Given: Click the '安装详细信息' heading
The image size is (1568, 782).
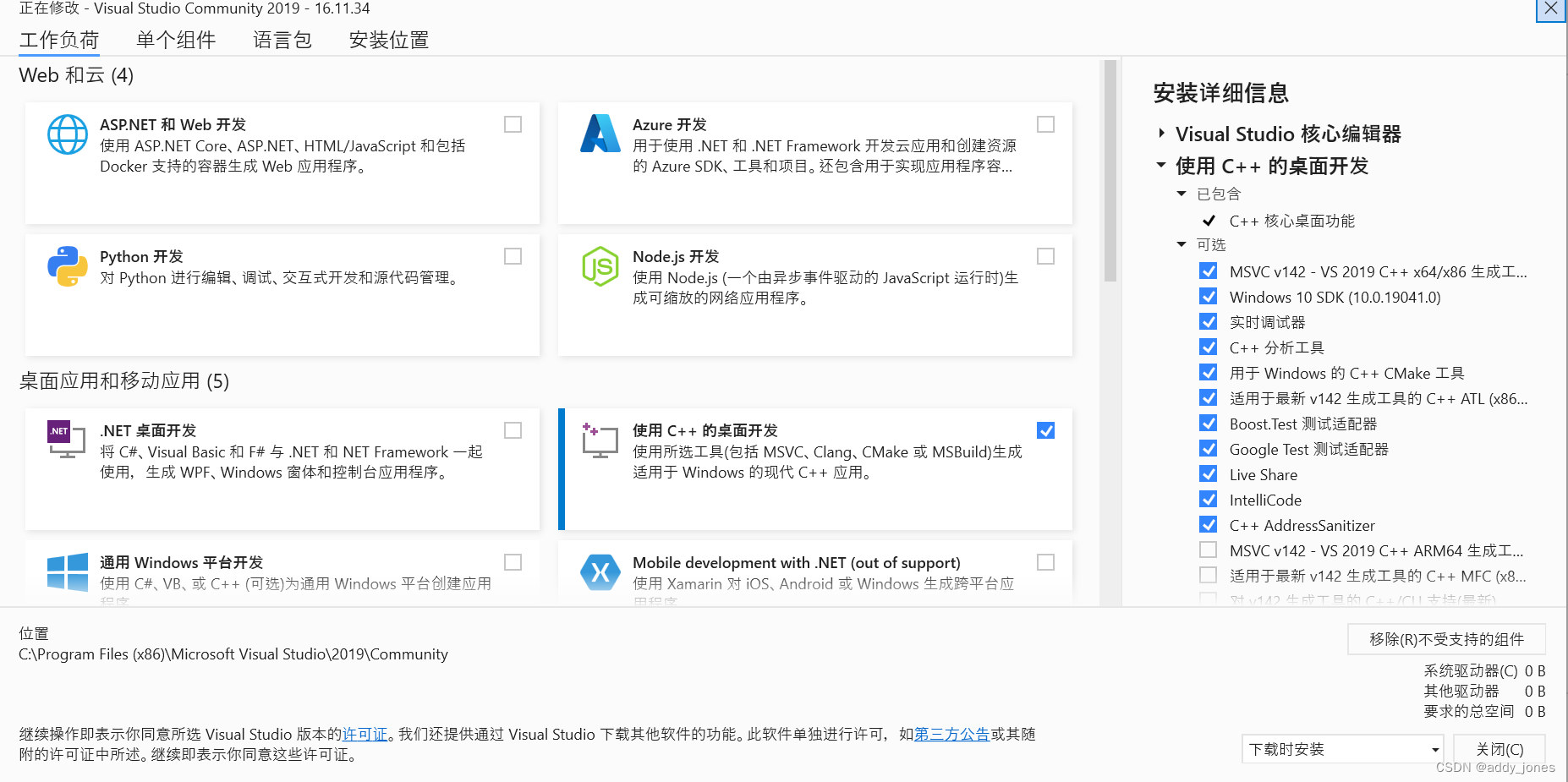Looking at the screenshot, I should click(x=1220, y=93).
